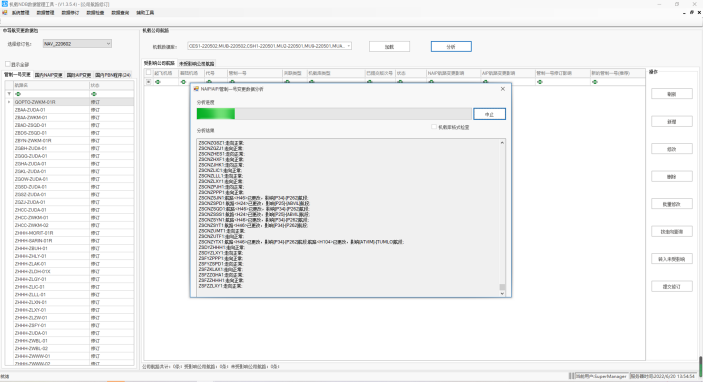Tick the format check checkbox in dialog

point(434,127)
